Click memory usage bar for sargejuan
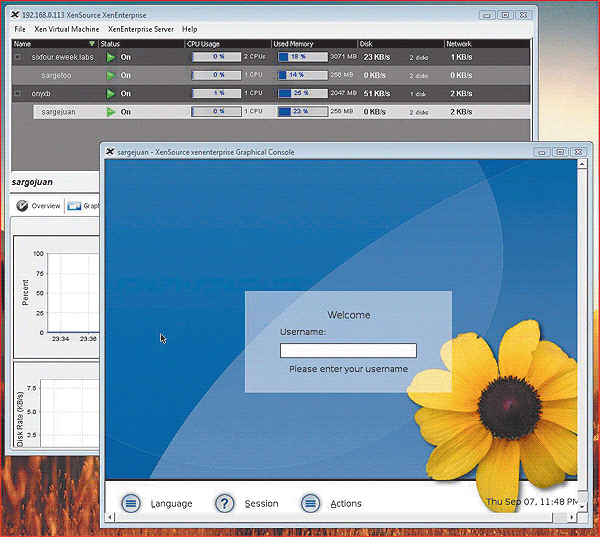Image resolution: width=600 pixels, height=537 pixels. [x=303, y=111]
